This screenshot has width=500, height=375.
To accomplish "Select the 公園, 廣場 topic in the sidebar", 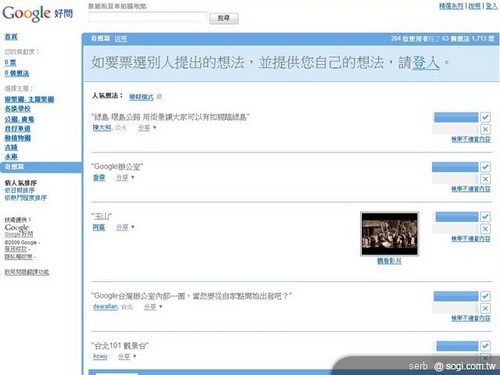I will pyautogui.click(x=19, y=119).
